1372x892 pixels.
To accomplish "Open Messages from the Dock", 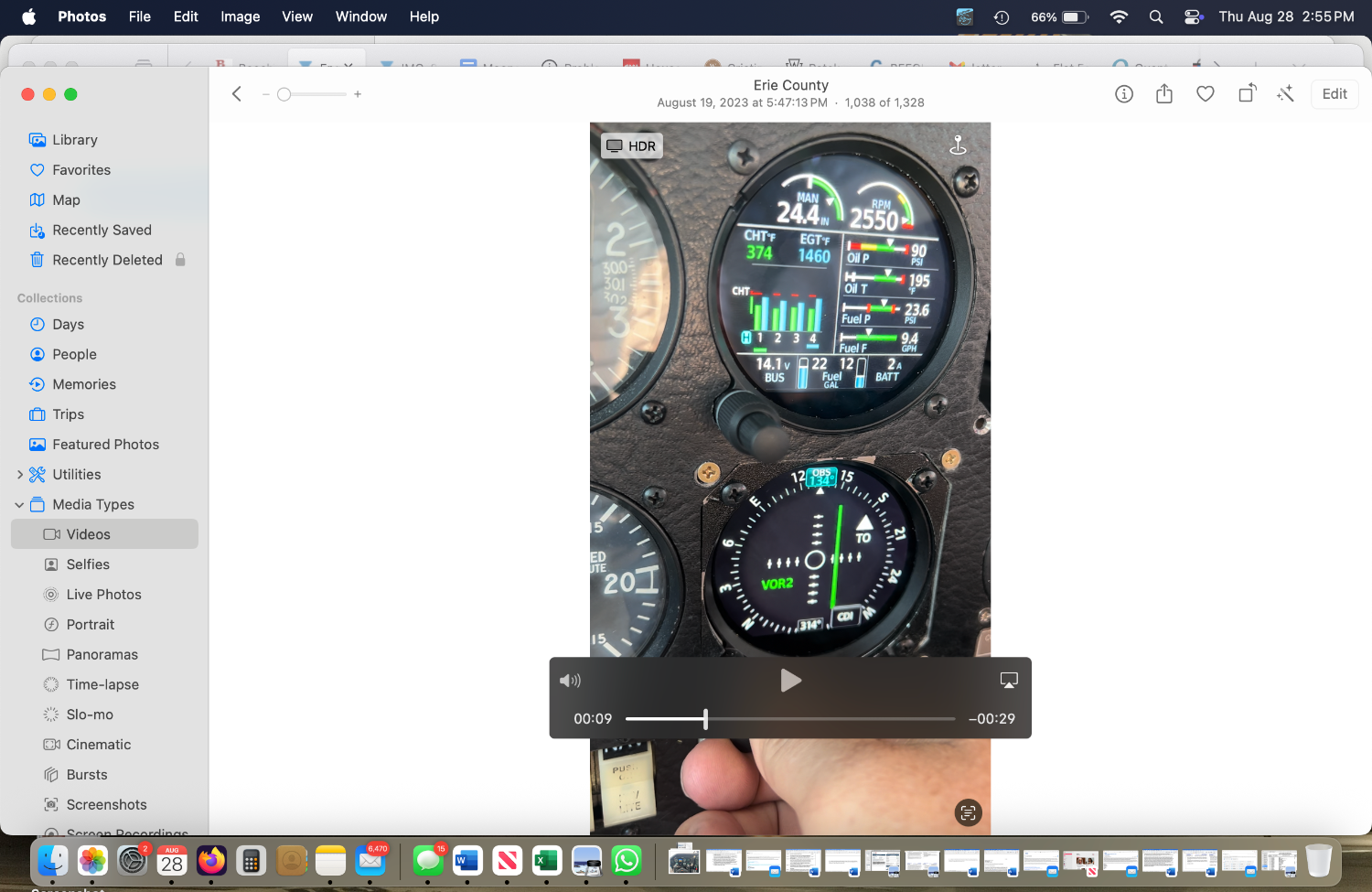I will click(x=427, y=861).
